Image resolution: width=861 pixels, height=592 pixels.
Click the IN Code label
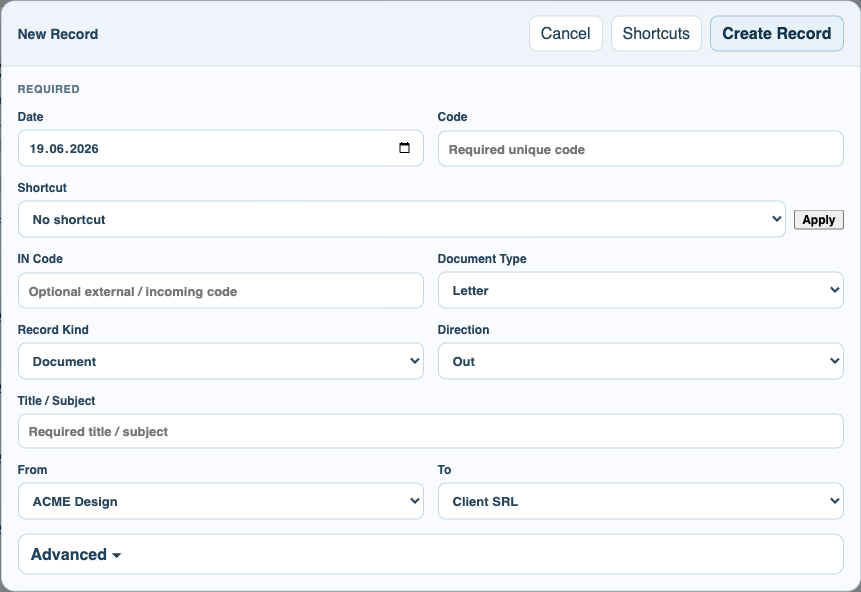[40, 259]
